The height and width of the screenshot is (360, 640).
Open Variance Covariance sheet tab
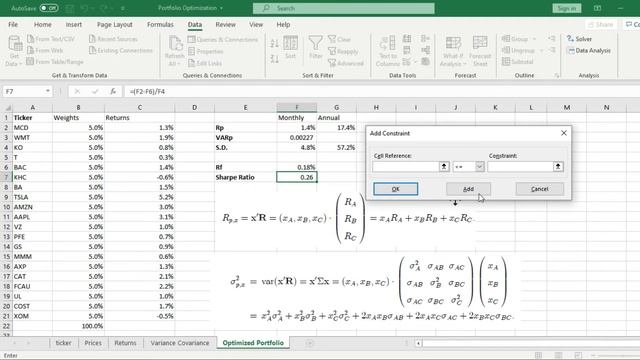click(180, 343)
